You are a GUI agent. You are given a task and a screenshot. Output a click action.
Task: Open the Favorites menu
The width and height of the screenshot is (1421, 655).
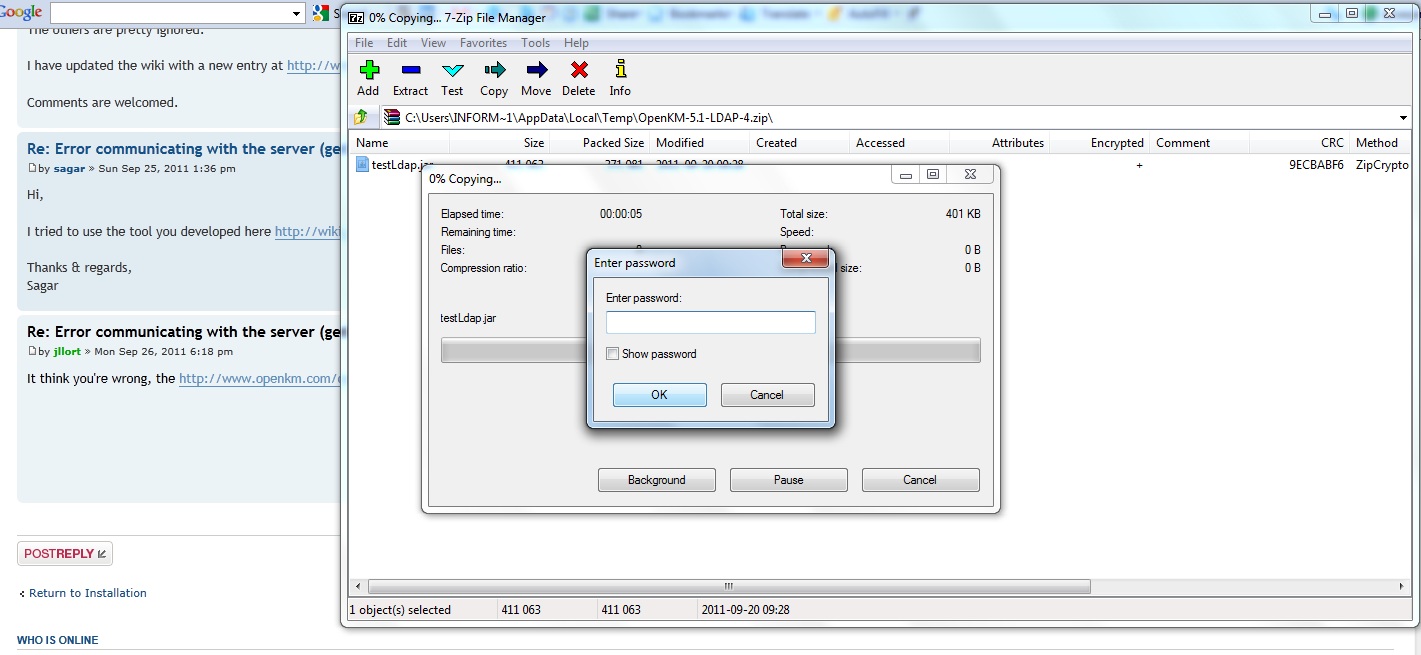484,43
